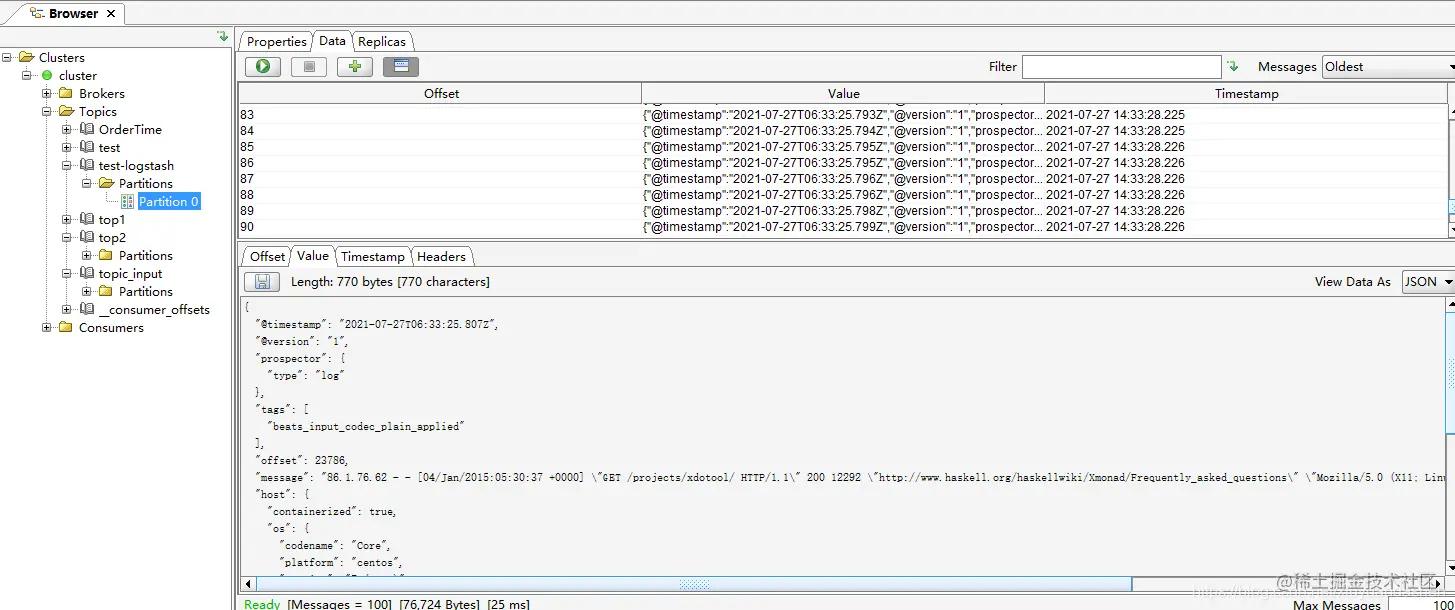Click the Offset column header
This screenshot has height=610, width=1455.
click(x=441, y=93)
